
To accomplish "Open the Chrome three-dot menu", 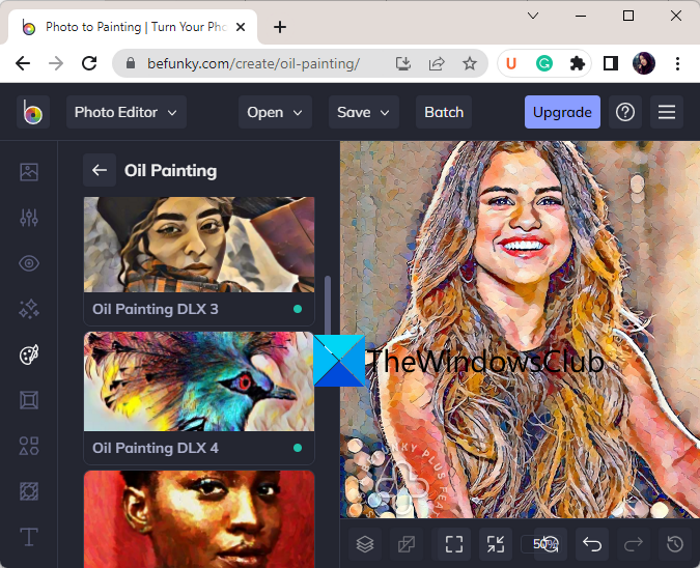I will click(x=677, y=63).
